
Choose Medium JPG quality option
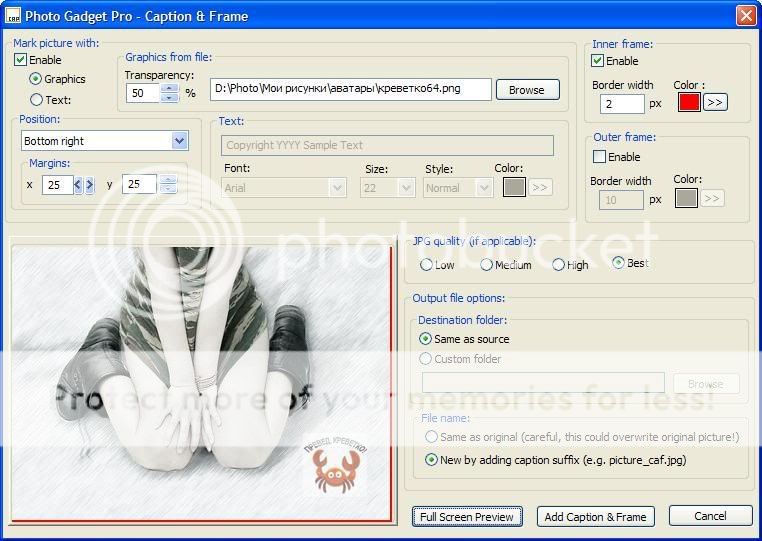click(486, 265)
